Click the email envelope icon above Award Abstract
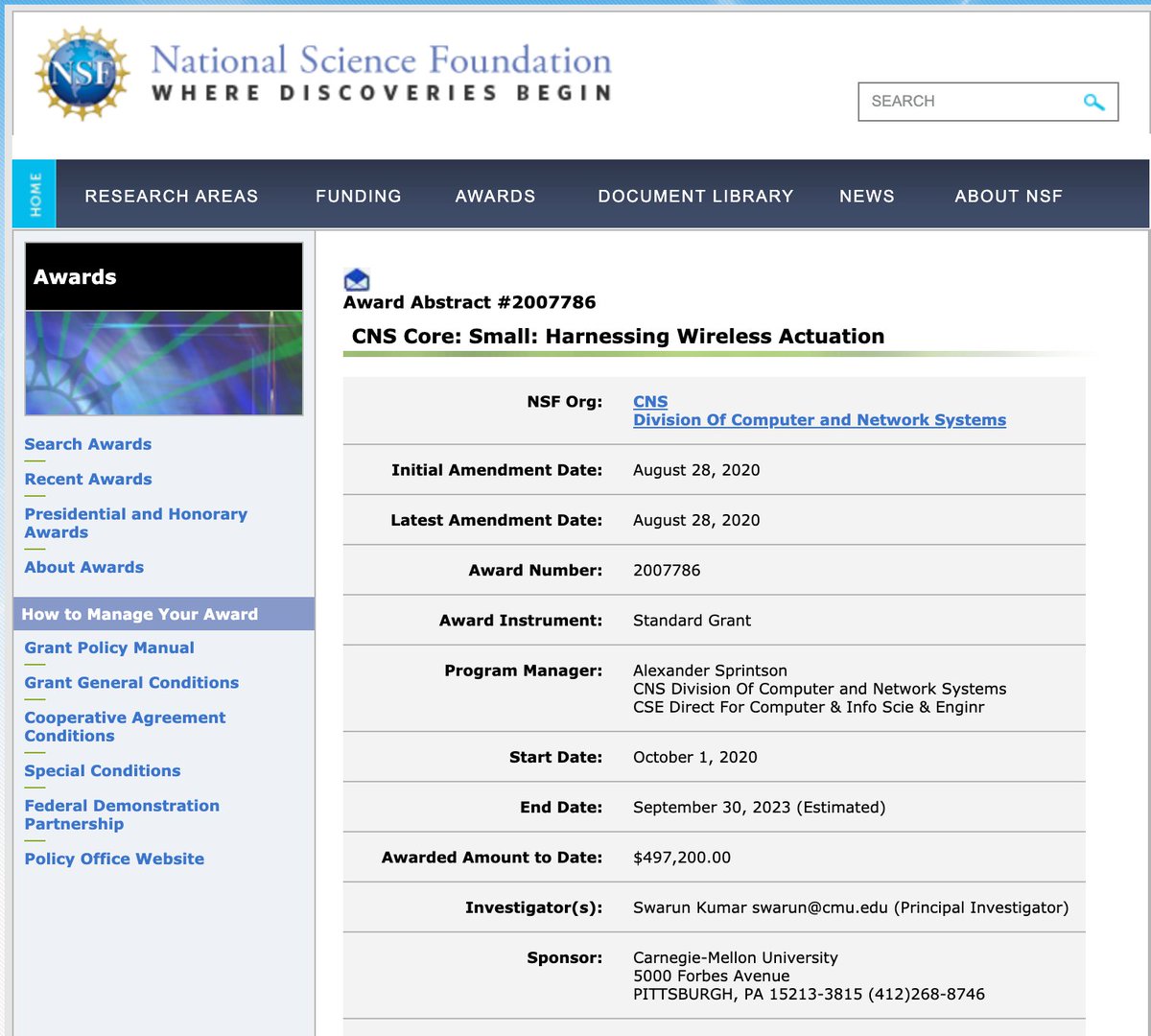The width and height of the screenshot is (1151, 1036). pos(357,279)
